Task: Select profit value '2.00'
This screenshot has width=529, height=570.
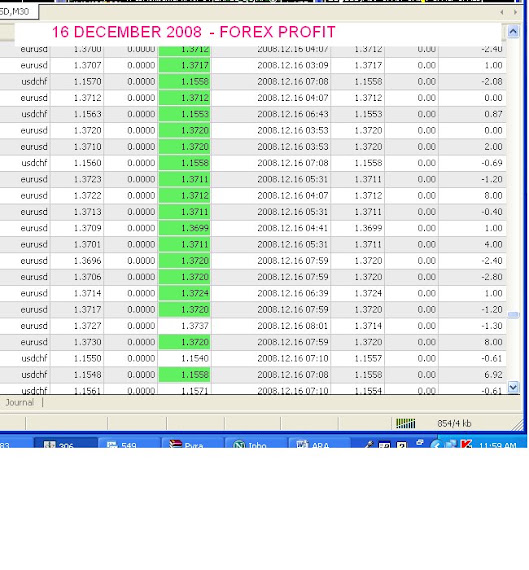Action: click(493, 147)
